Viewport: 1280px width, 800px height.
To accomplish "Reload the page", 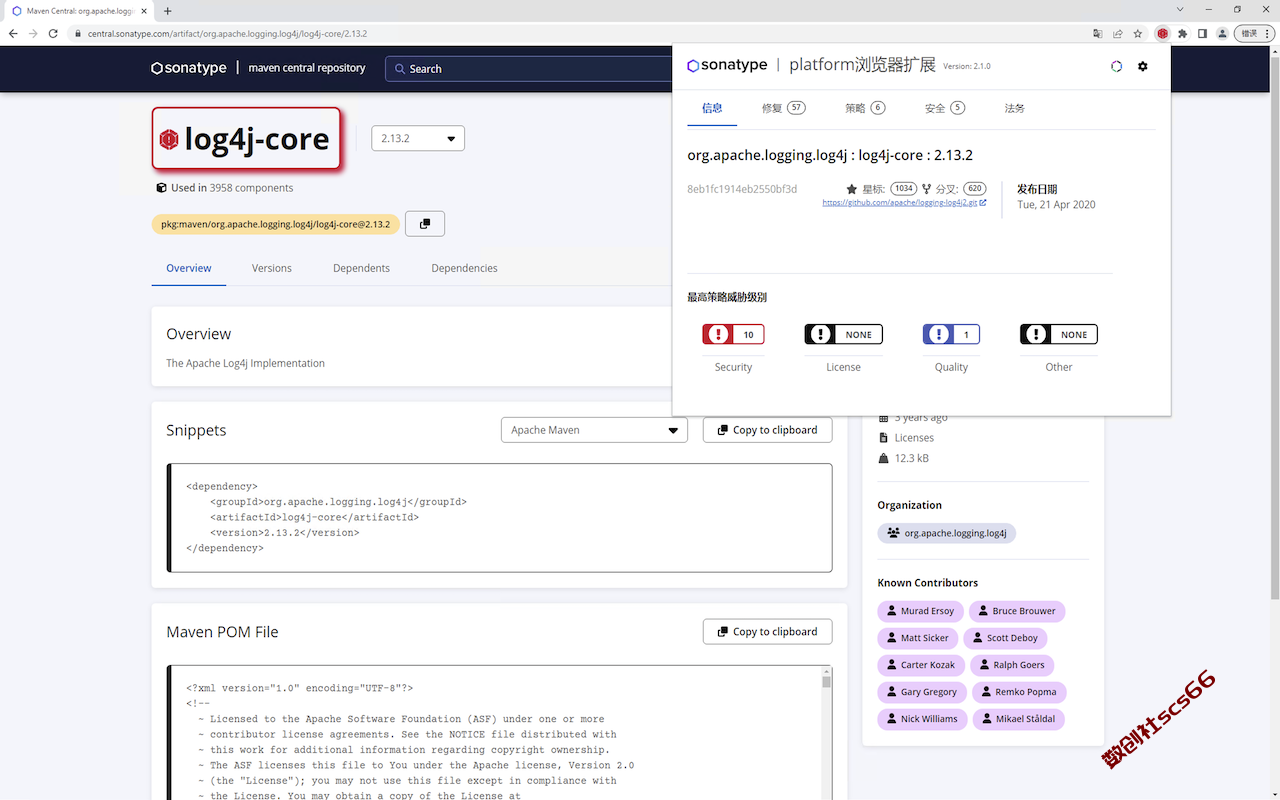I will click(x=52, y=33).
